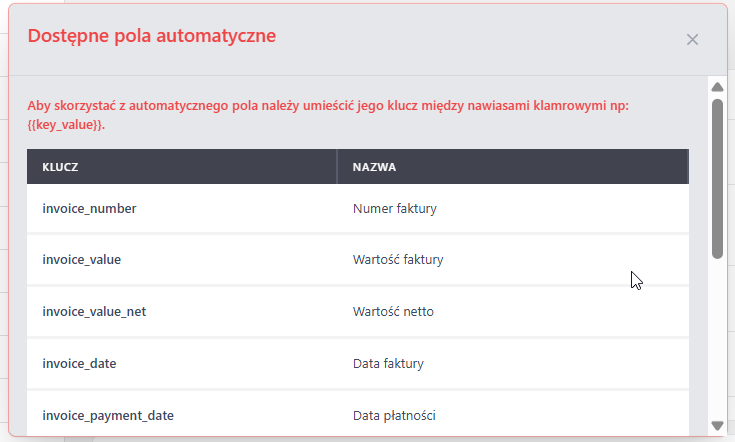Click the Wartość faktury name cell
Screen dimensions: 735x442
tap(398, 260)
